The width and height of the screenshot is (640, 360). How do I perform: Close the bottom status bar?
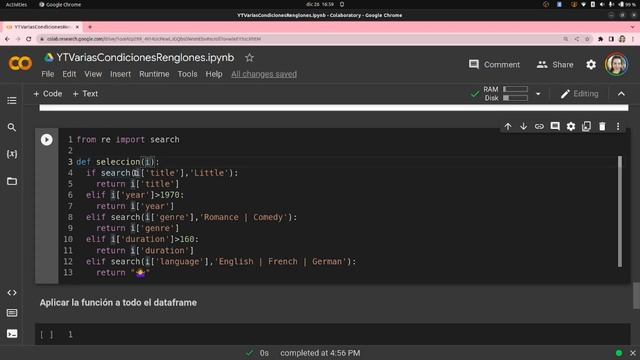coord(633,353)
